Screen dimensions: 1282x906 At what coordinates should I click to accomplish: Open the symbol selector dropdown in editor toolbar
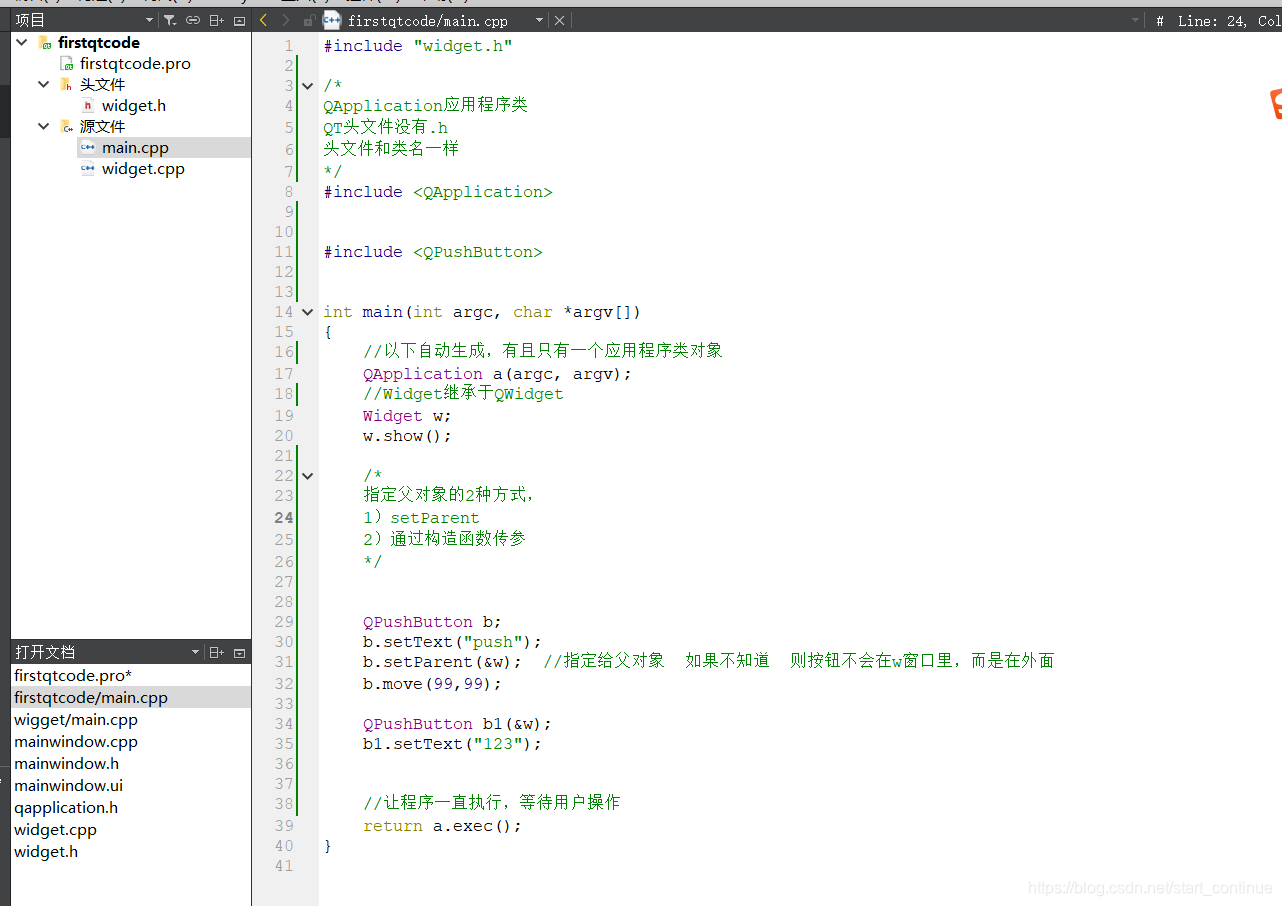tap(1135, 20)
